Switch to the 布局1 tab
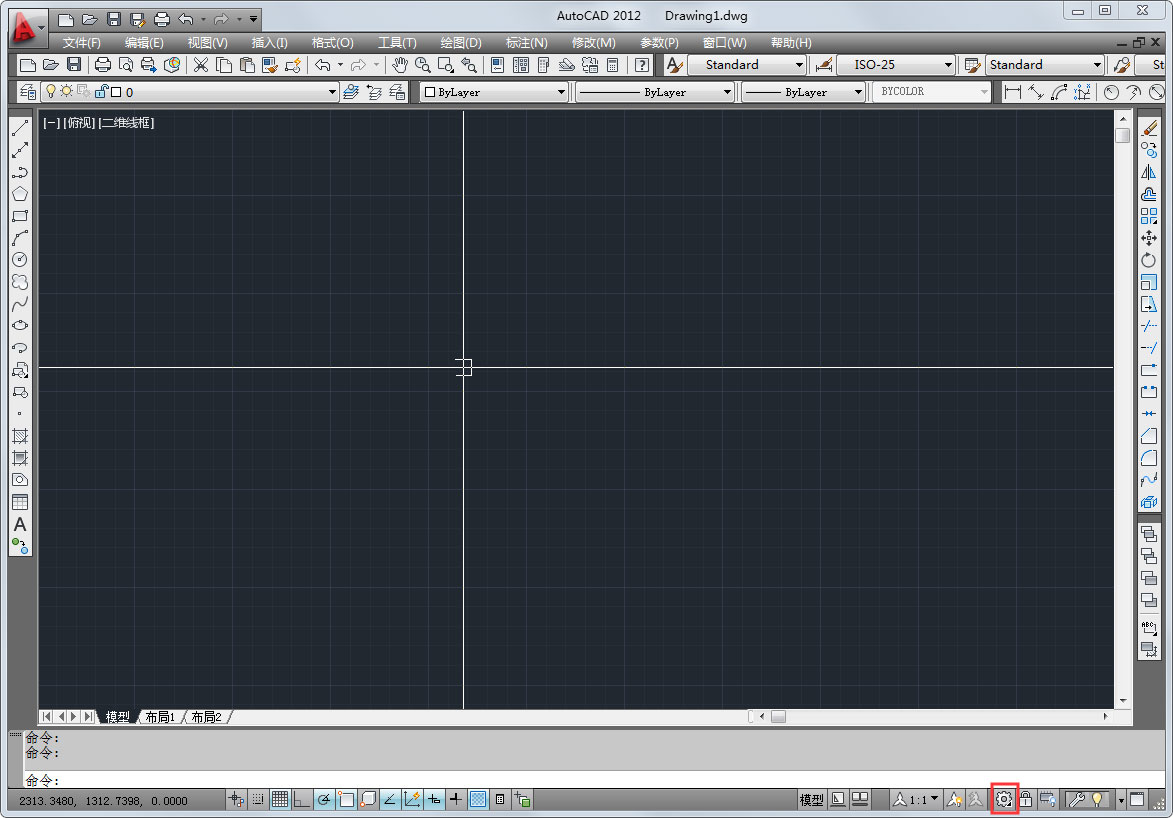The image size is (1173, 818). [x=159, y=716]
